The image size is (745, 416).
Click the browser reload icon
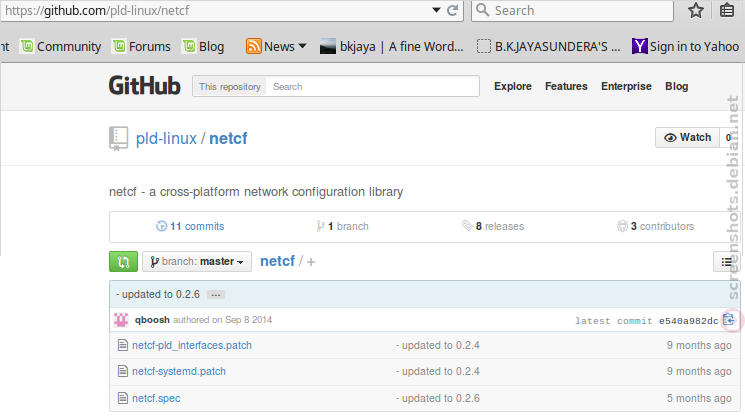[x=452, y=10]
